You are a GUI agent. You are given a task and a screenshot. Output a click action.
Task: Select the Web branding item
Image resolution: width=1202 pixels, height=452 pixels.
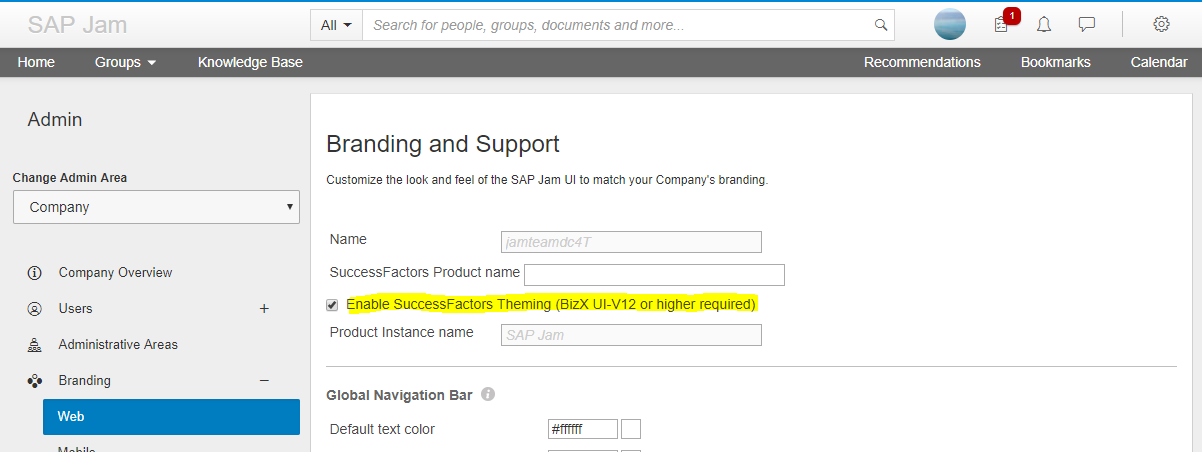(171, 417)
